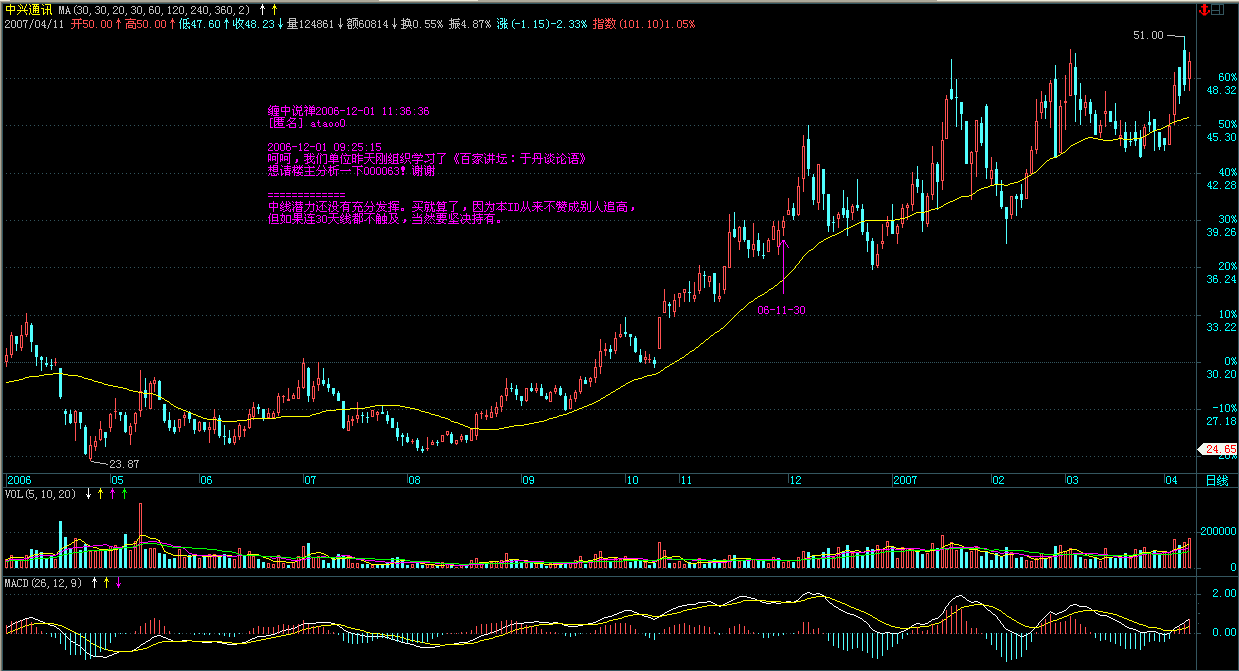Open the MACD(26,12,9) indicator label

[44, 582]
